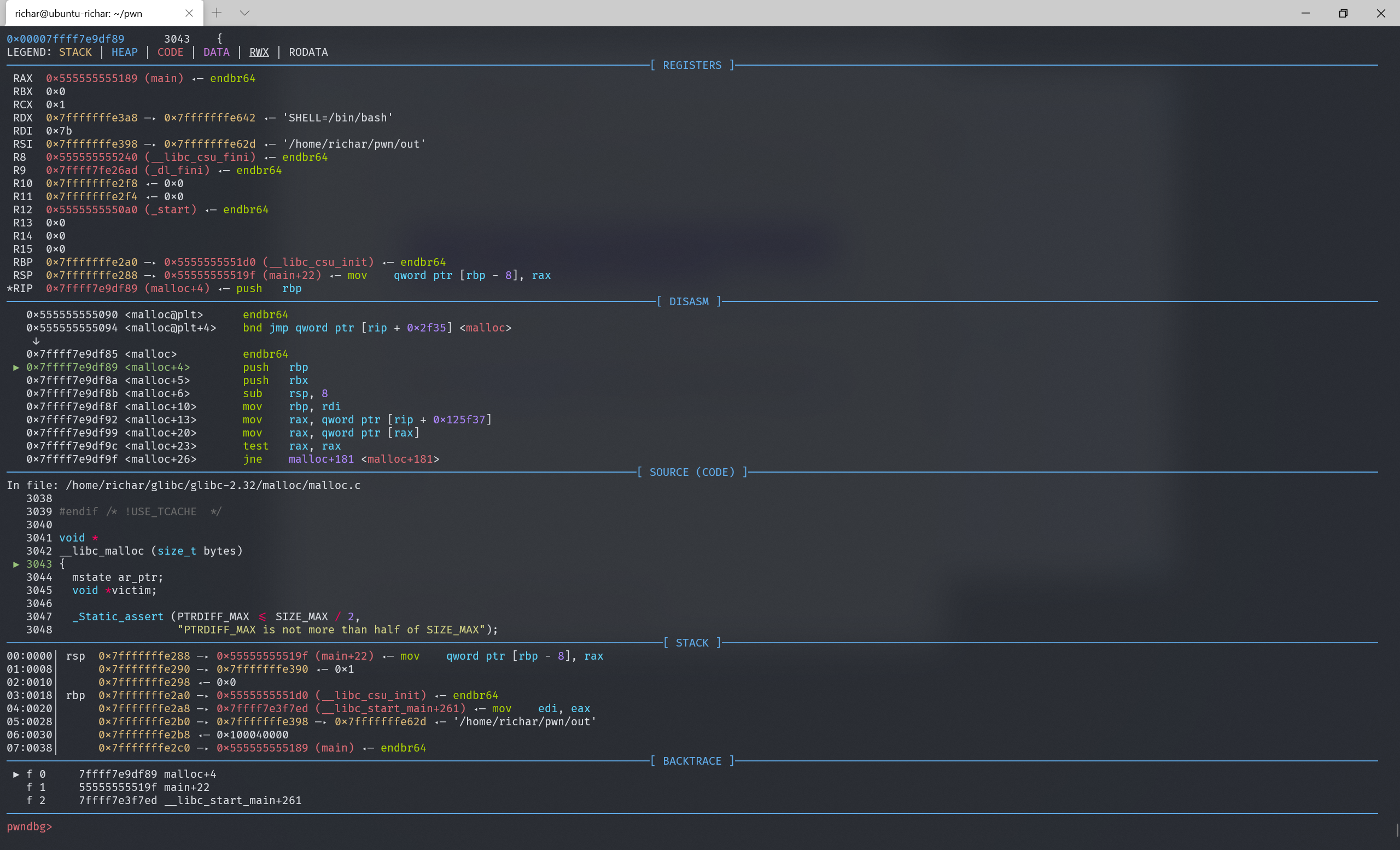Close the richar@ubuntu-richar terminal tab
Viewport: 1400px width, 850px height.
[x=189, y=13]
